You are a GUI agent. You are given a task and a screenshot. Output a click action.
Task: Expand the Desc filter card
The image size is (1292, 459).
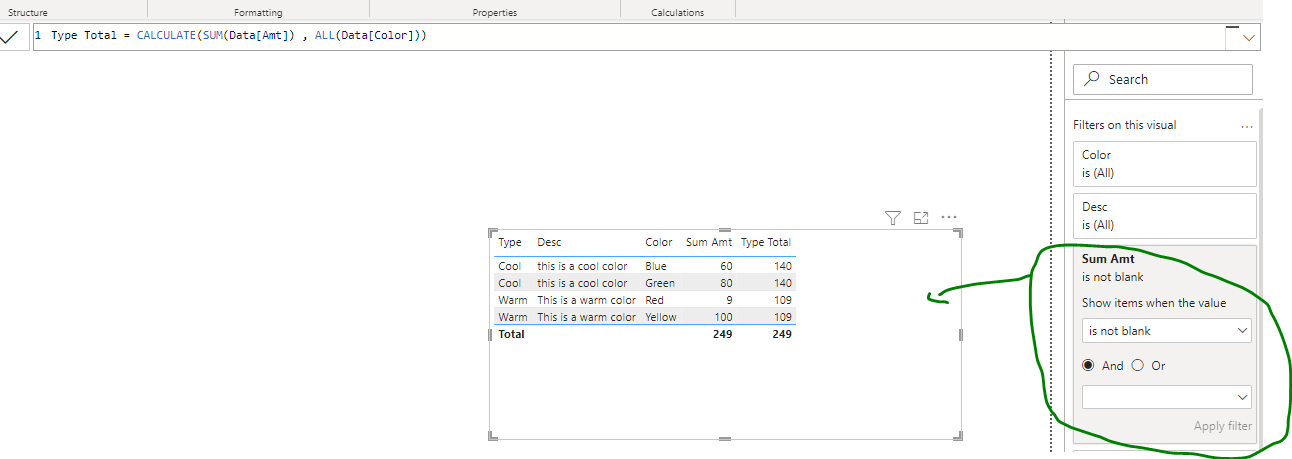(x=1164, y=216)
